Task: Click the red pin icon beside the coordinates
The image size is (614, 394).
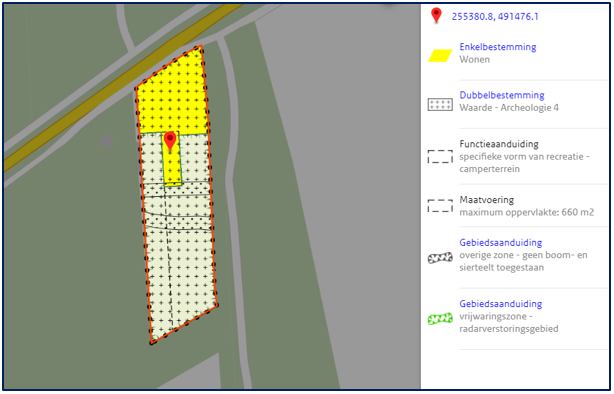Action: coord(436,16)
